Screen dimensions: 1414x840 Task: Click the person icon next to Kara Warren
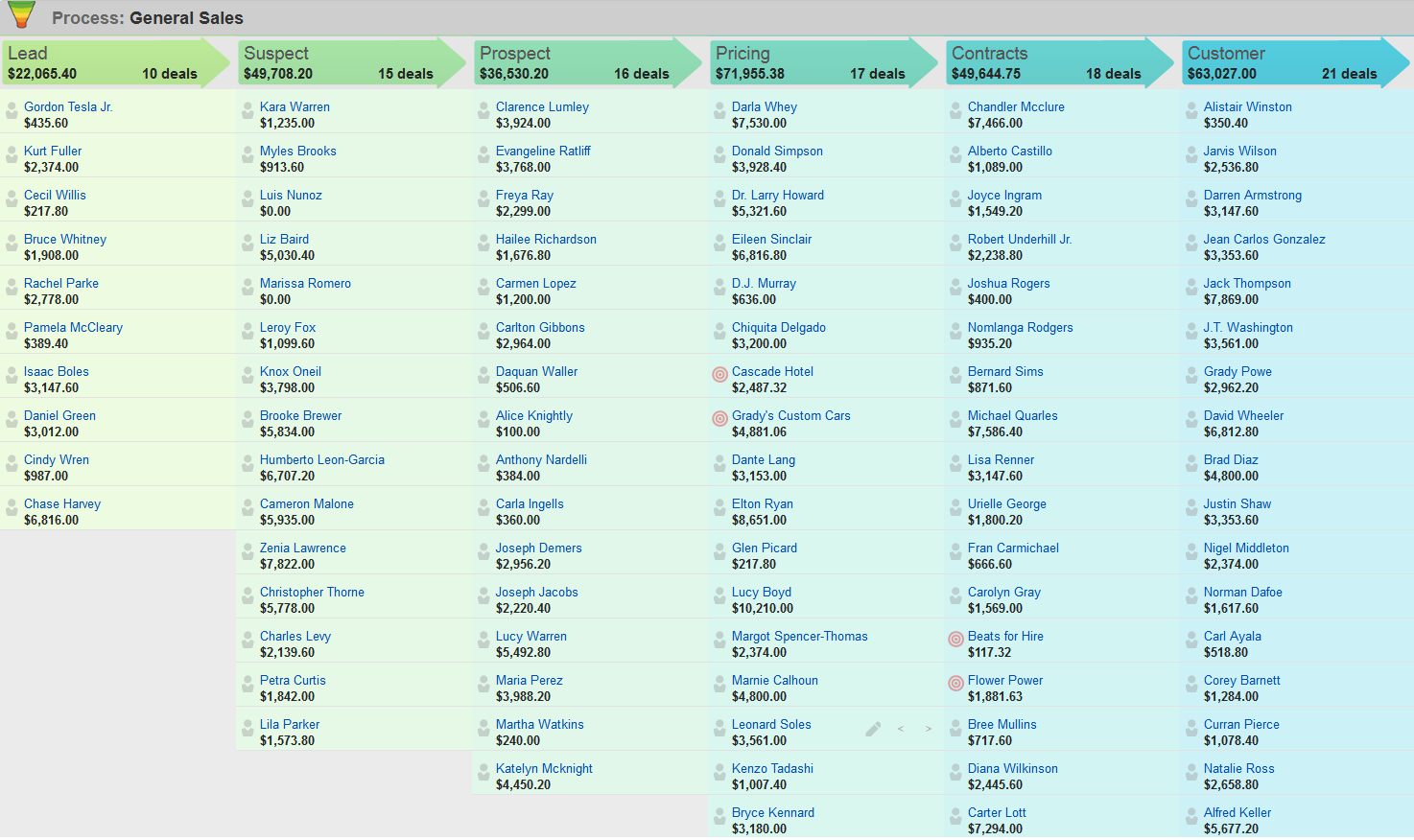pos(247,111)
